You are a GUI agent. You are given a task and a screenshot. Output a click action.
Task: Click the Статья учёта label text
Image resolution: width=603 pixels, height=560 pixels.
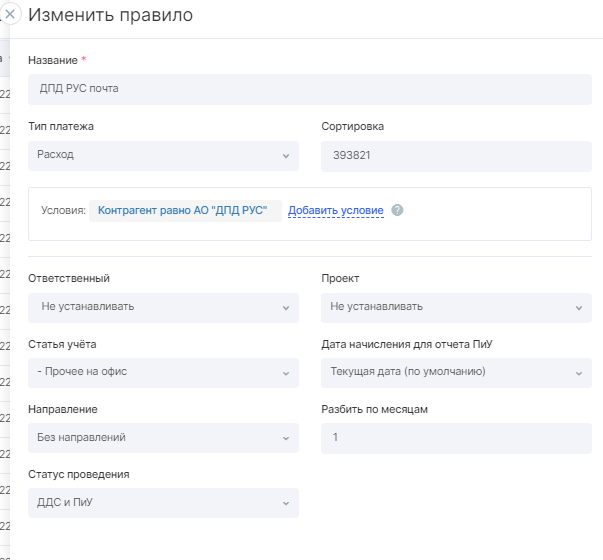click(62, 345)
